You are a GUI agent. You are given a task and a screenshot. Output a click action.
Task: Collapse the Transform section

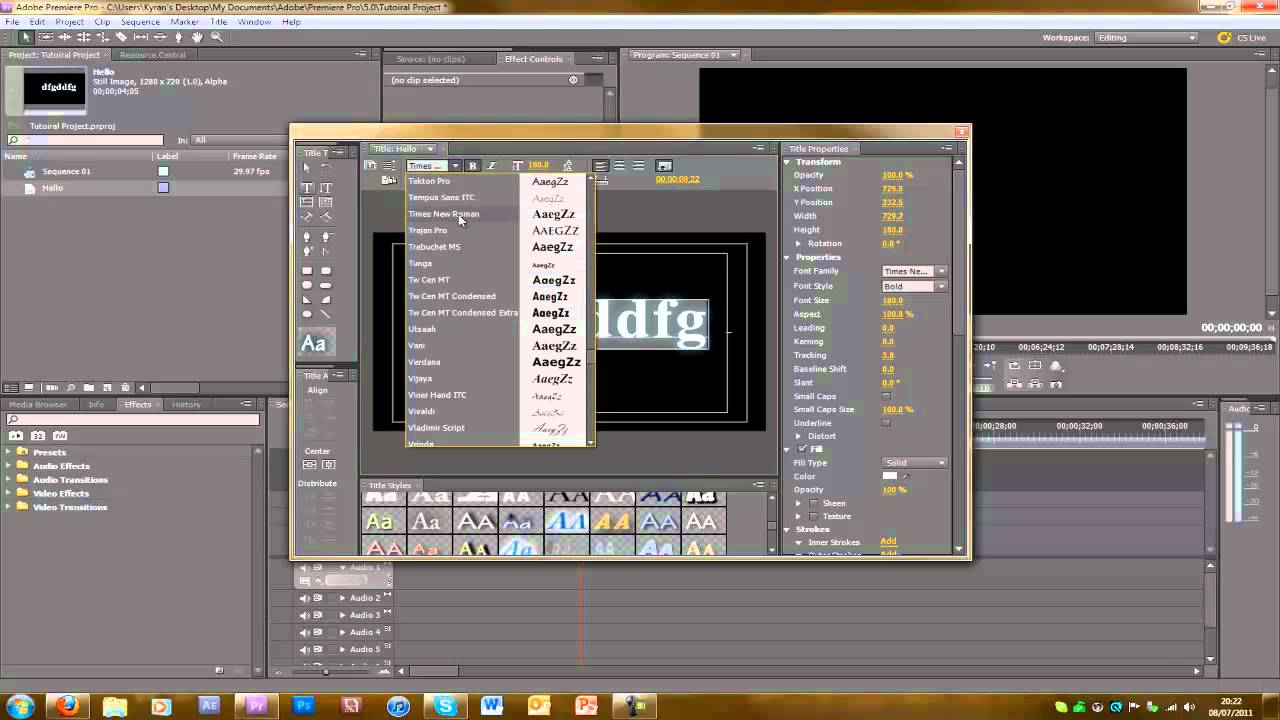tap(787, 162)
